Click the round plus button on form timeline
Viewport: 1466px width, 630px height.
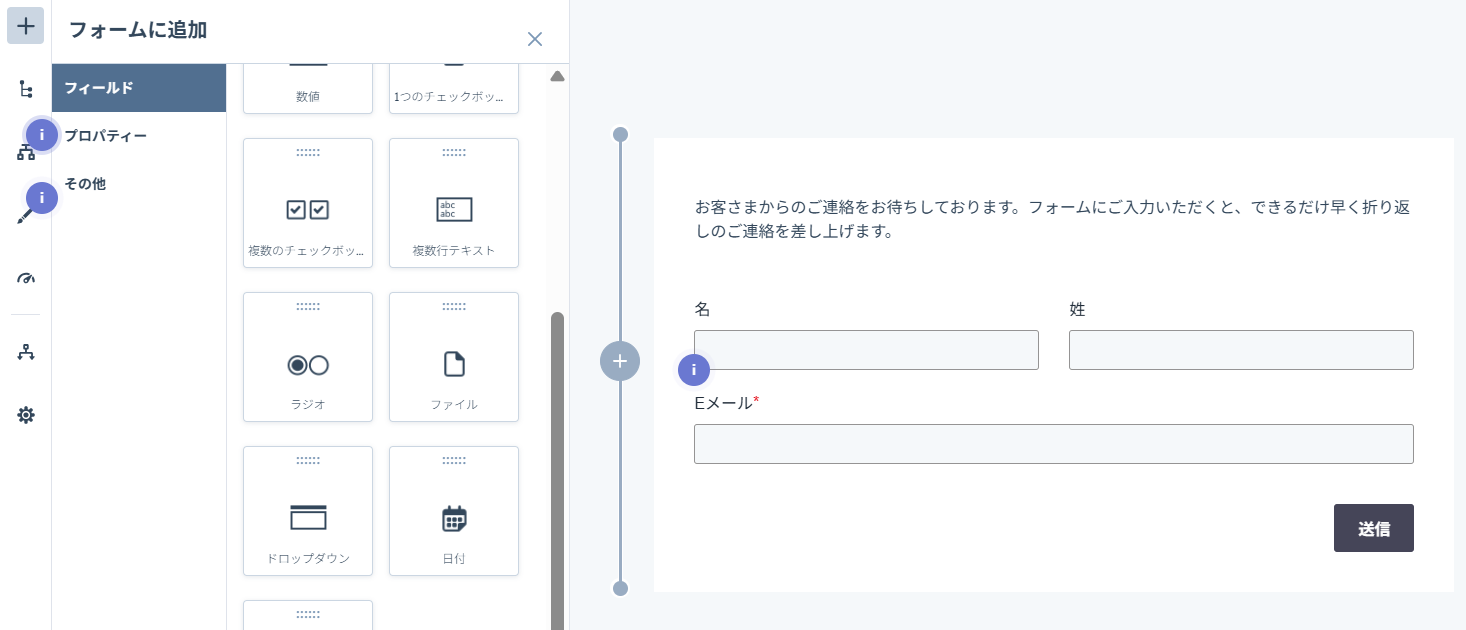coord(620,361)
